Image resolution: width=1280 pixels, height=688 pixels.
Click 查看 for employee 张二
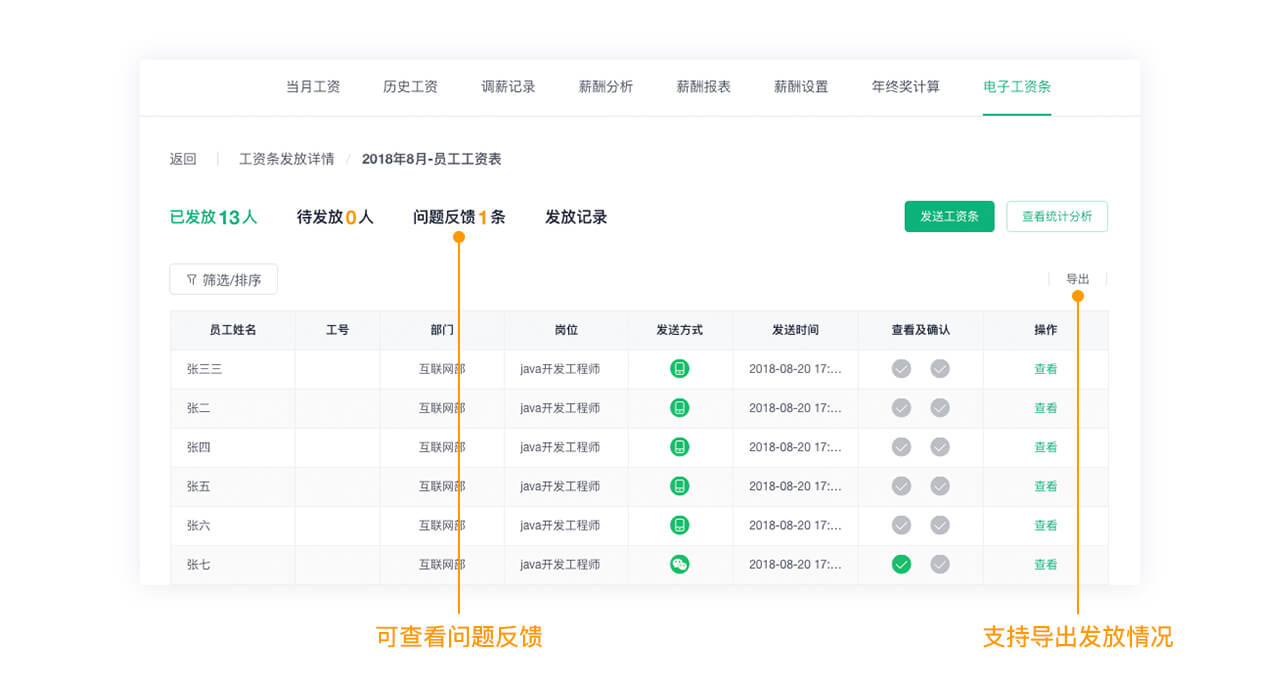pos(1046,408)
